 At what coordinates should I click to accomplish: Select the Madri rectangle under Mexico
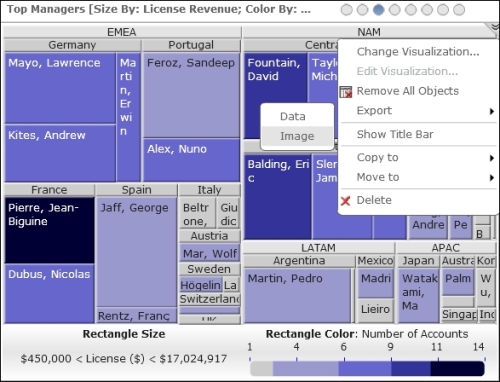pyautogui.click(x=376, y=283)
